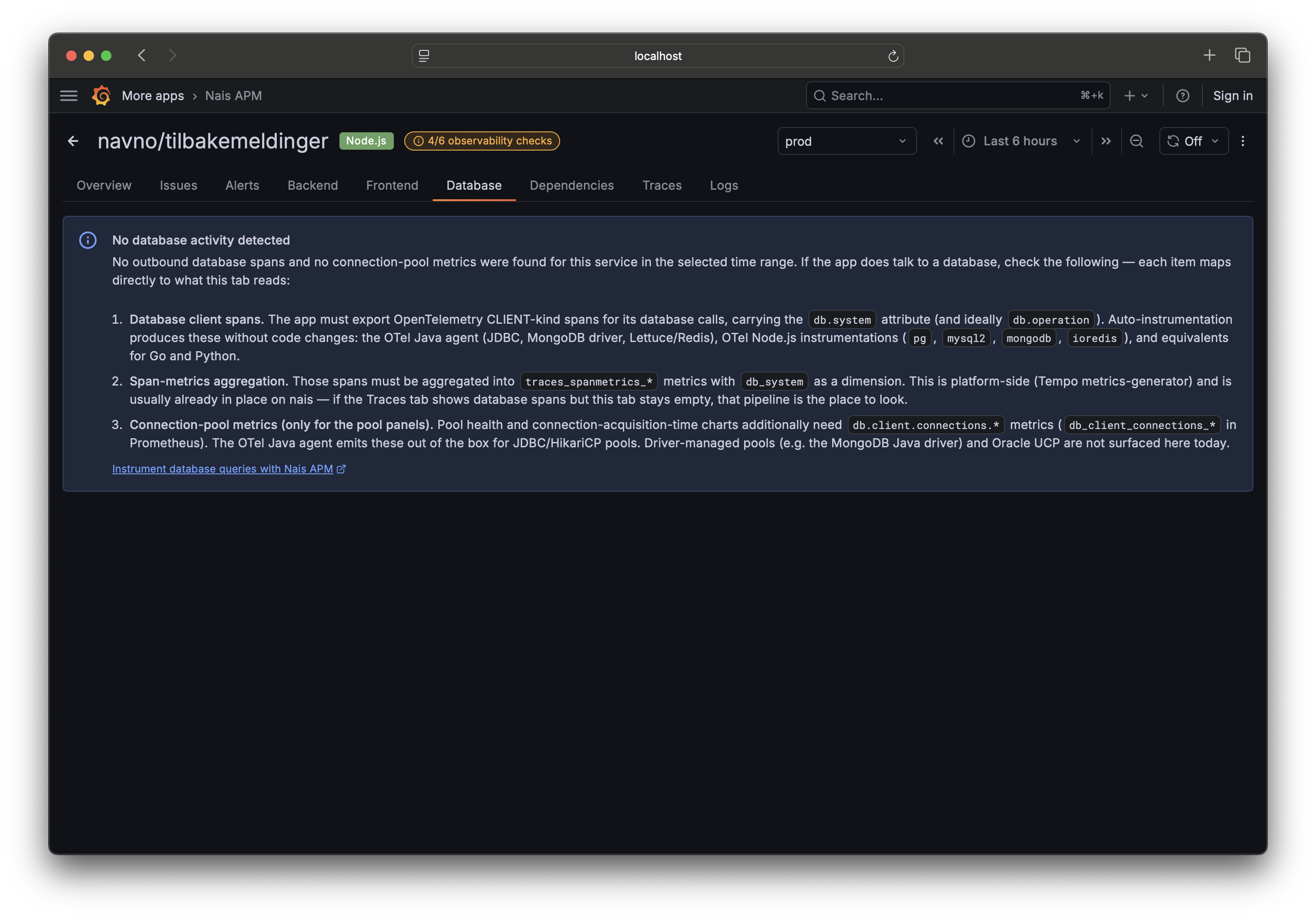This screenshot has height=919, width=1316.
Task: Click the db_system code label
Action: point(774,382)
